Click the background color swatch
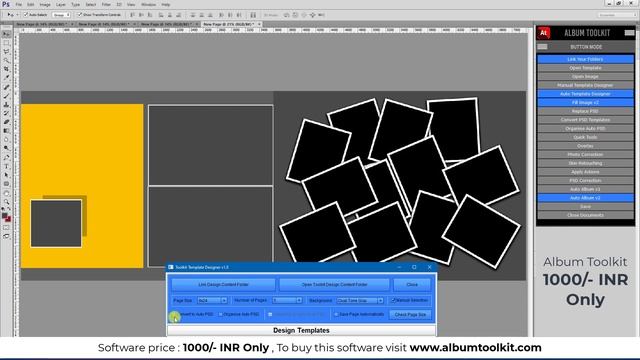Image resolution: width=640 pixels, height=360 pixels. (9, 220)
